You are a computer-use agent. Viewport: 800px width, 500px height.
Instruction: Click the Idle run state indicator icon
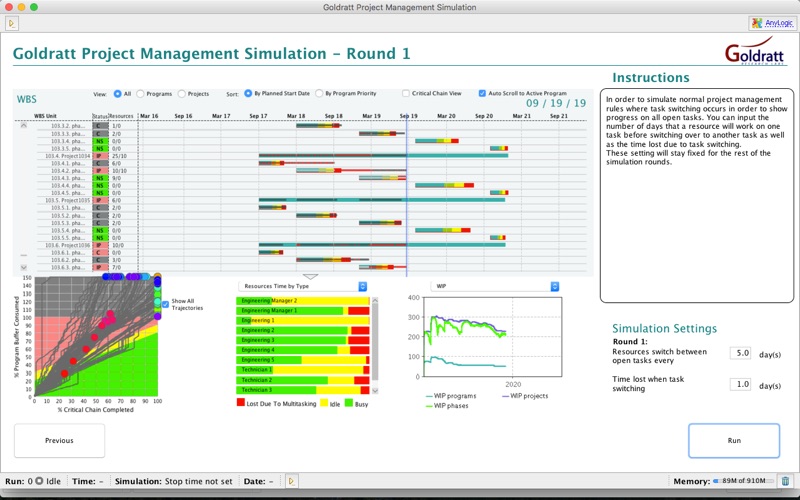pyautogui.click(x=39, y=481)
